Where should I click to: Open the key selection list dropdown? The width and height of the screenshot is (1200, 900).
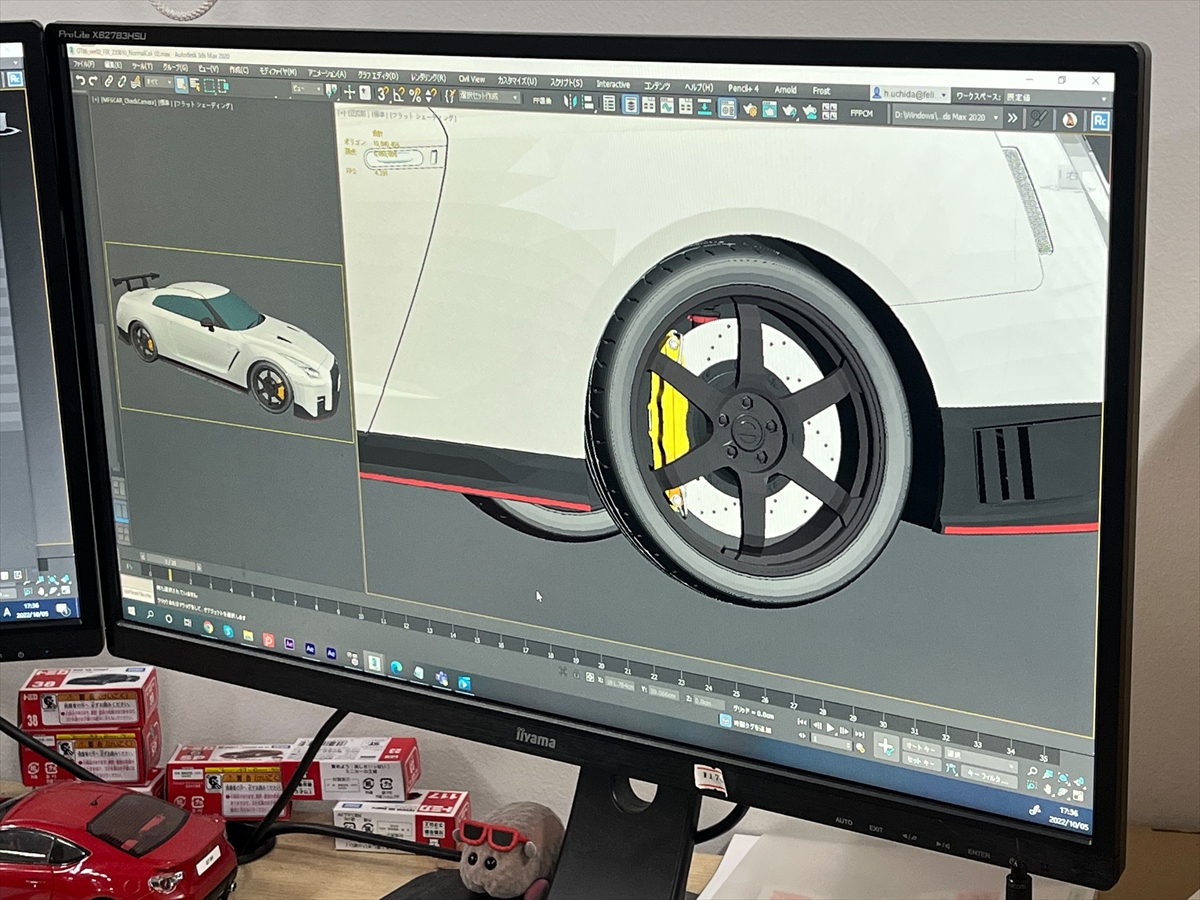(980, 760)
